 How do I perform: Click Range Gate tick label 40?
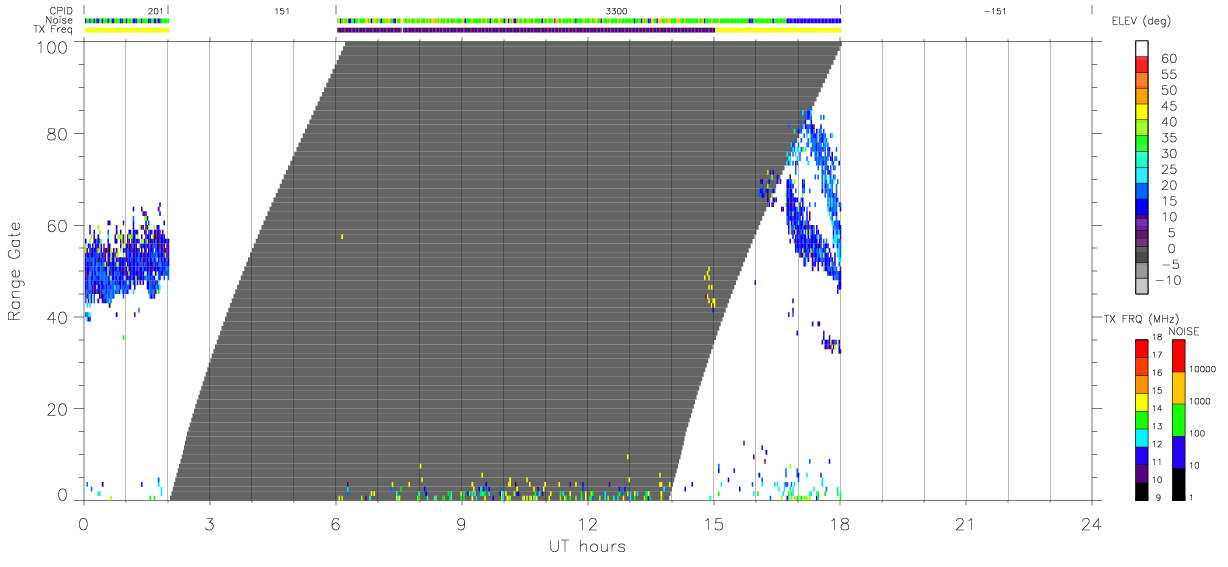pyautogui.click(x=57, y=318)
